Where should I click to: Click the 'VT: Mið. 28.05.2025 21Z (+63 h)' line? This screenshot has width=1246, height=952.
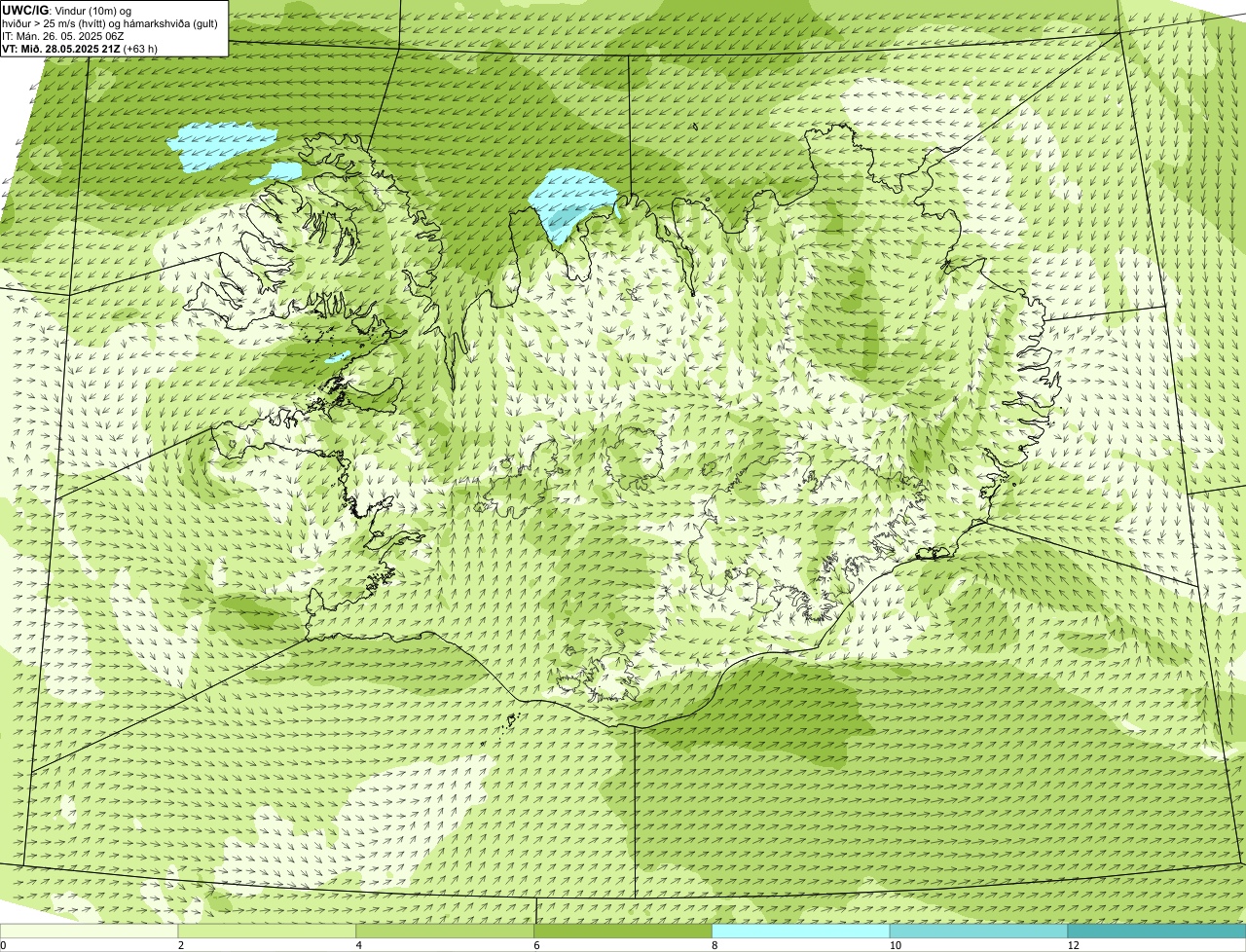click(80, 48)
